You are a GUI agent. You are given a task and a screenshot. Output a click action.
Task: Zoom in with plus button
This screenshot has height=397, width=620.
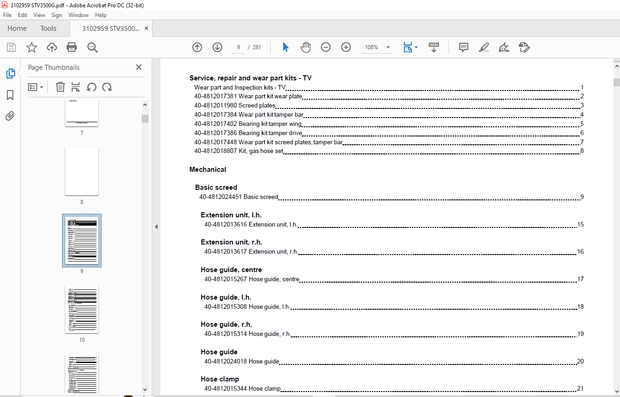pos(346,47)
